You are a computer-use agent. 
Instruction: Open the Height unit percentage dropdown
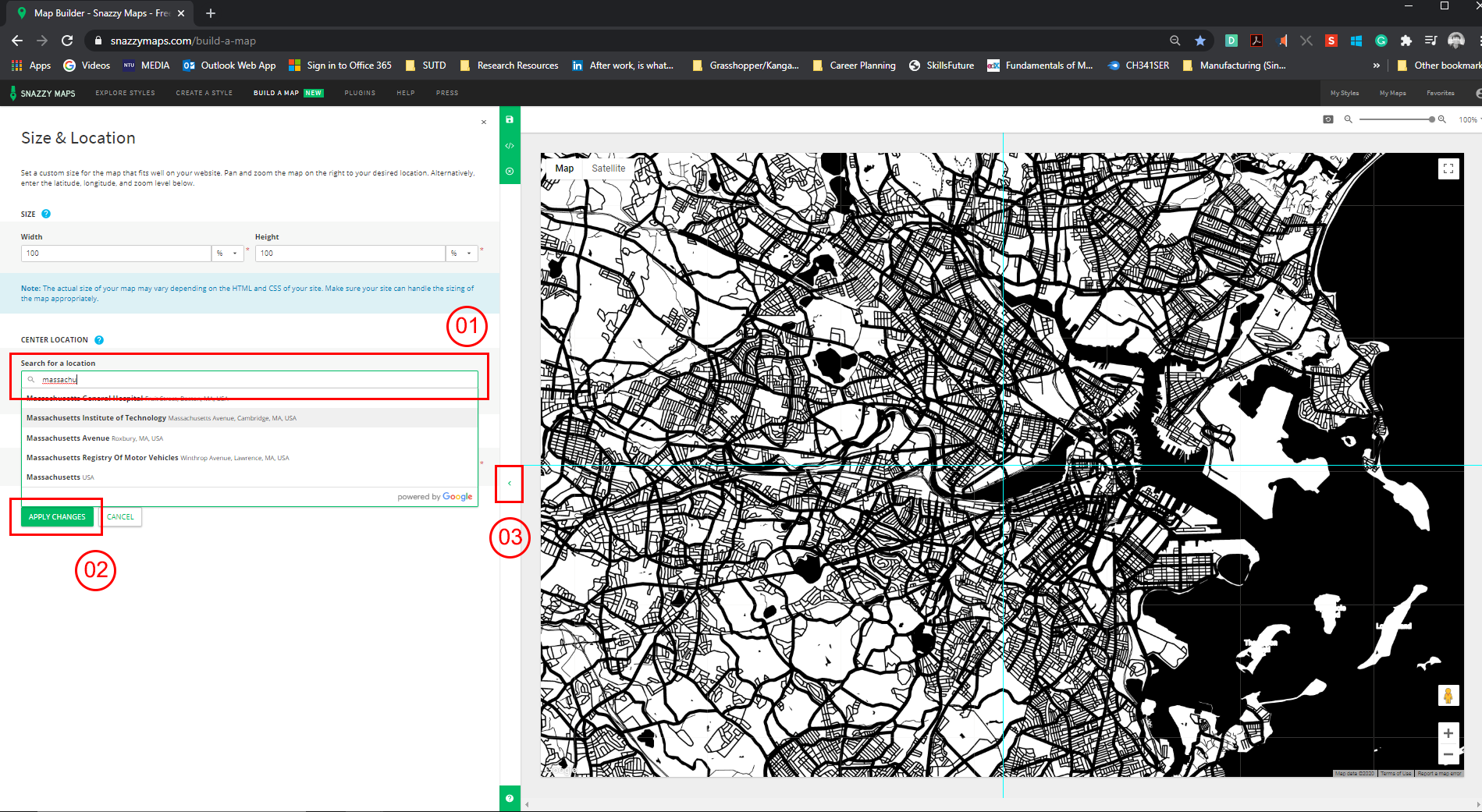pos(461,253)
